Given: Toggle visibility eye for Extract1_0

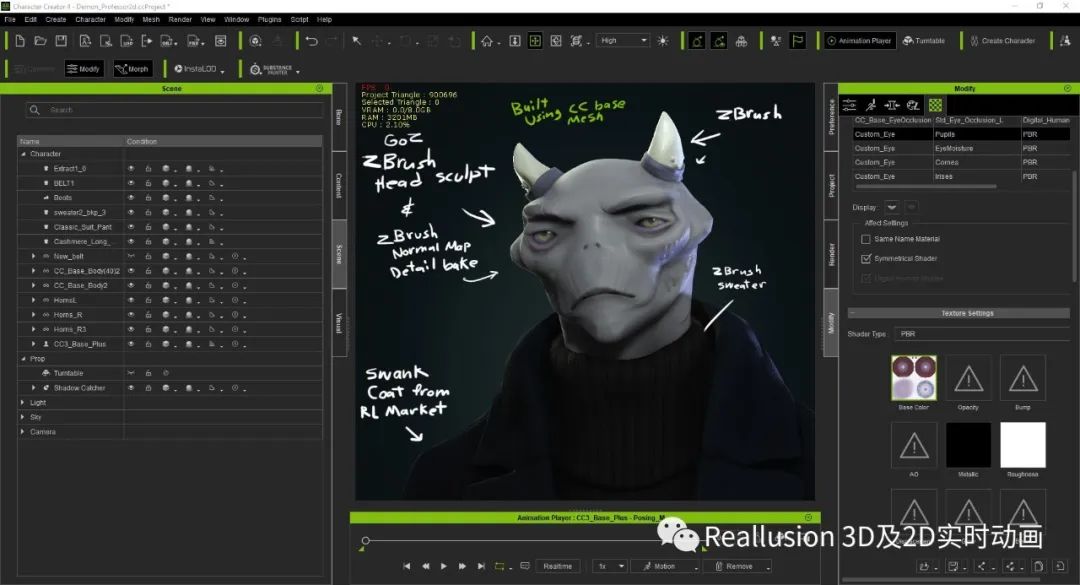Looking at the screenshot, I should coord(131,168).
